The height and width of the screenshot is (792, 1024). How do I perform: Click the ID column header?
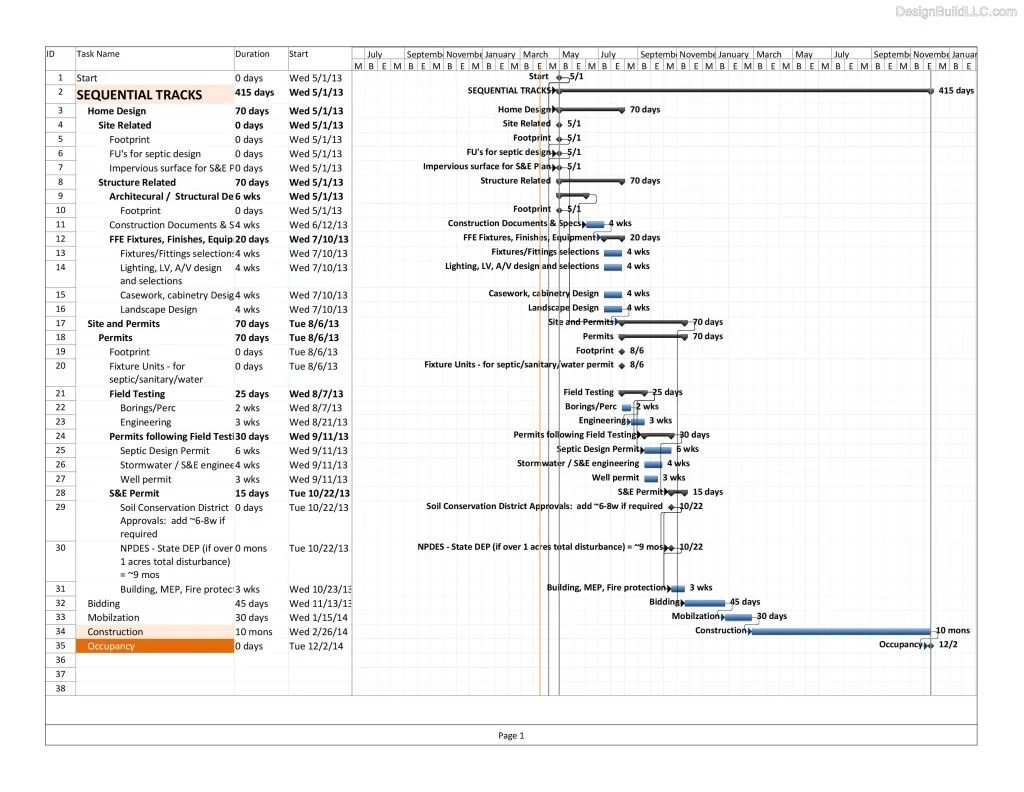pyautogui.click(x=50, y=54)
